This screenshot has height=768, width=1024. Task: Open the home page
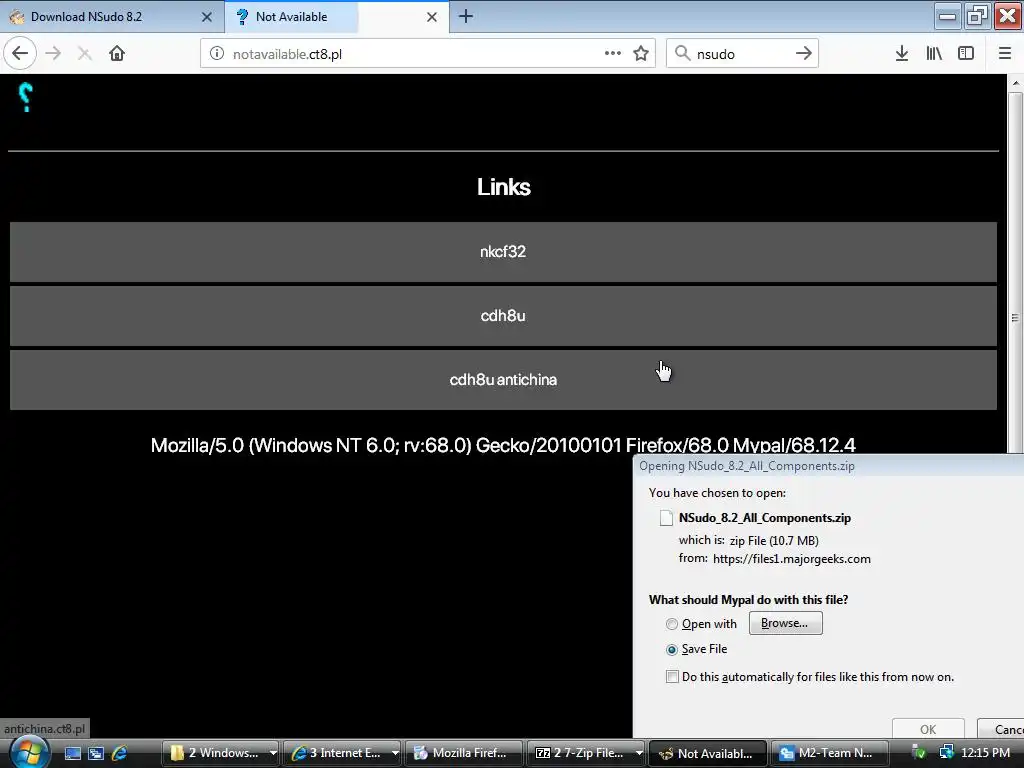coord(117,54)
